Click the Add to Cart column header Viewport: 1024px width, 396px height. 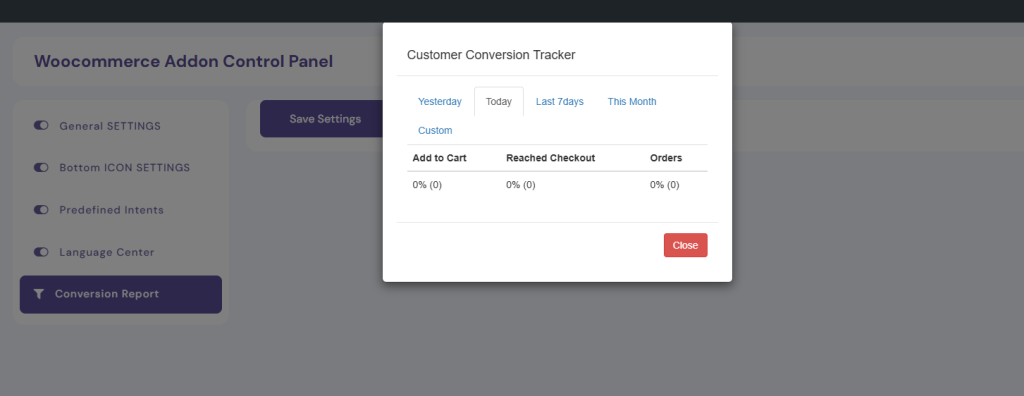(x=440, y=158)
